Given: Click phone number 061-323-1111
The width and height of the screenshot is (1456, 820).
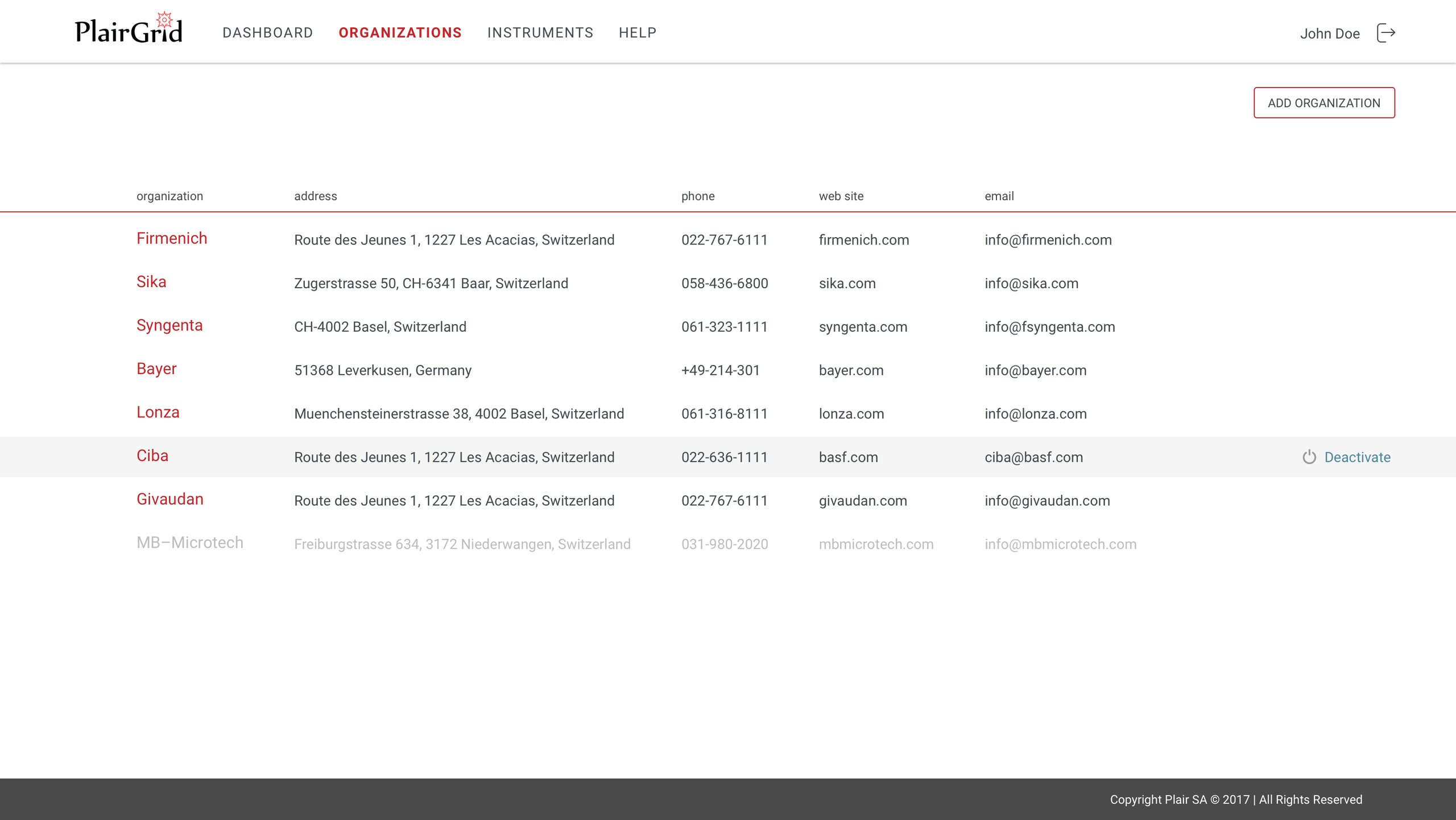Looking at the screenshot, I should 725,327.
